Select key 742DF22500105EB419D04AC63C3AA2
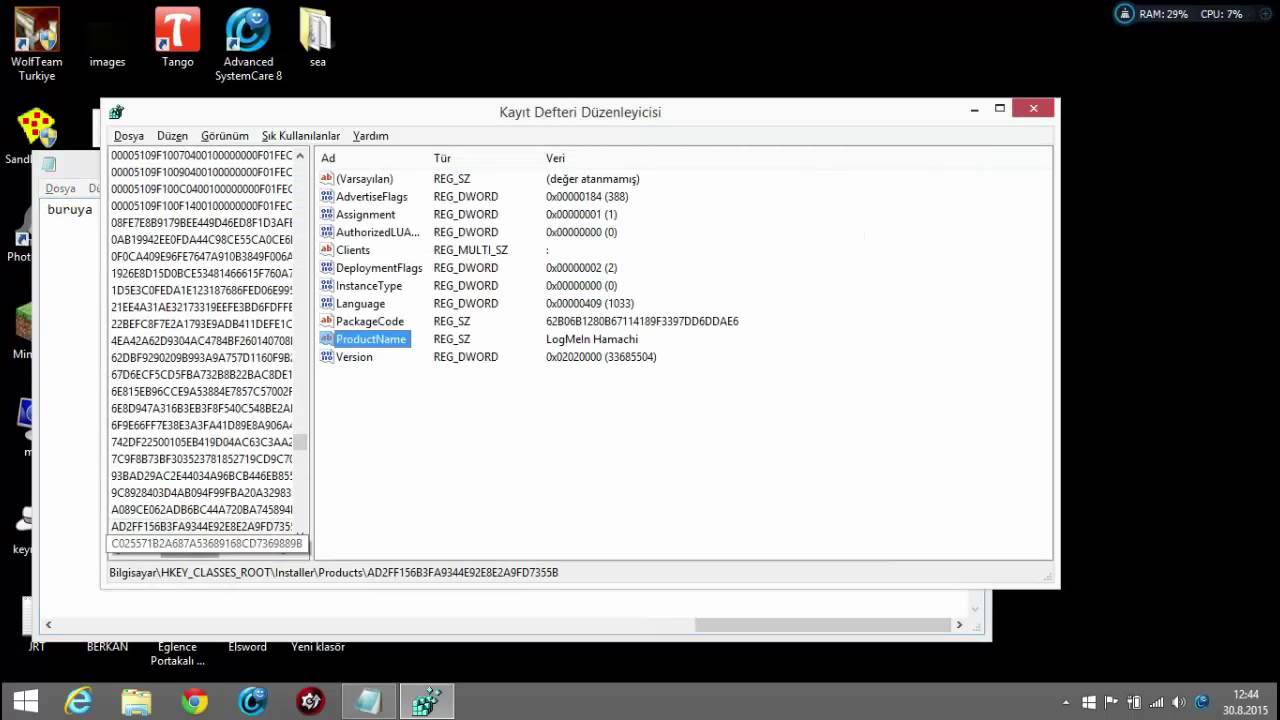Image resolution: width=1280 pixels, height=720 pixels. [x=202, y=442]
